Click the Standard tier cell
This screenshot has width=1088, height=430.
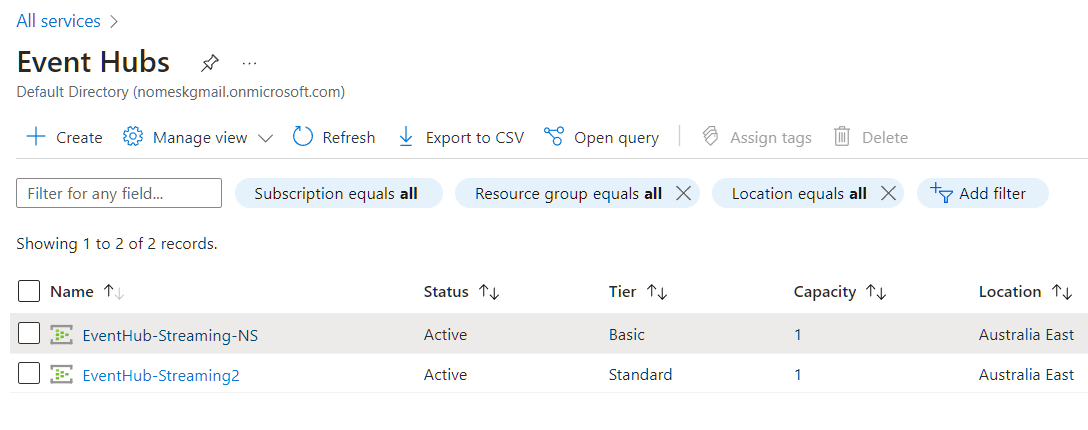pyautogui.click(x=640, y=375)
